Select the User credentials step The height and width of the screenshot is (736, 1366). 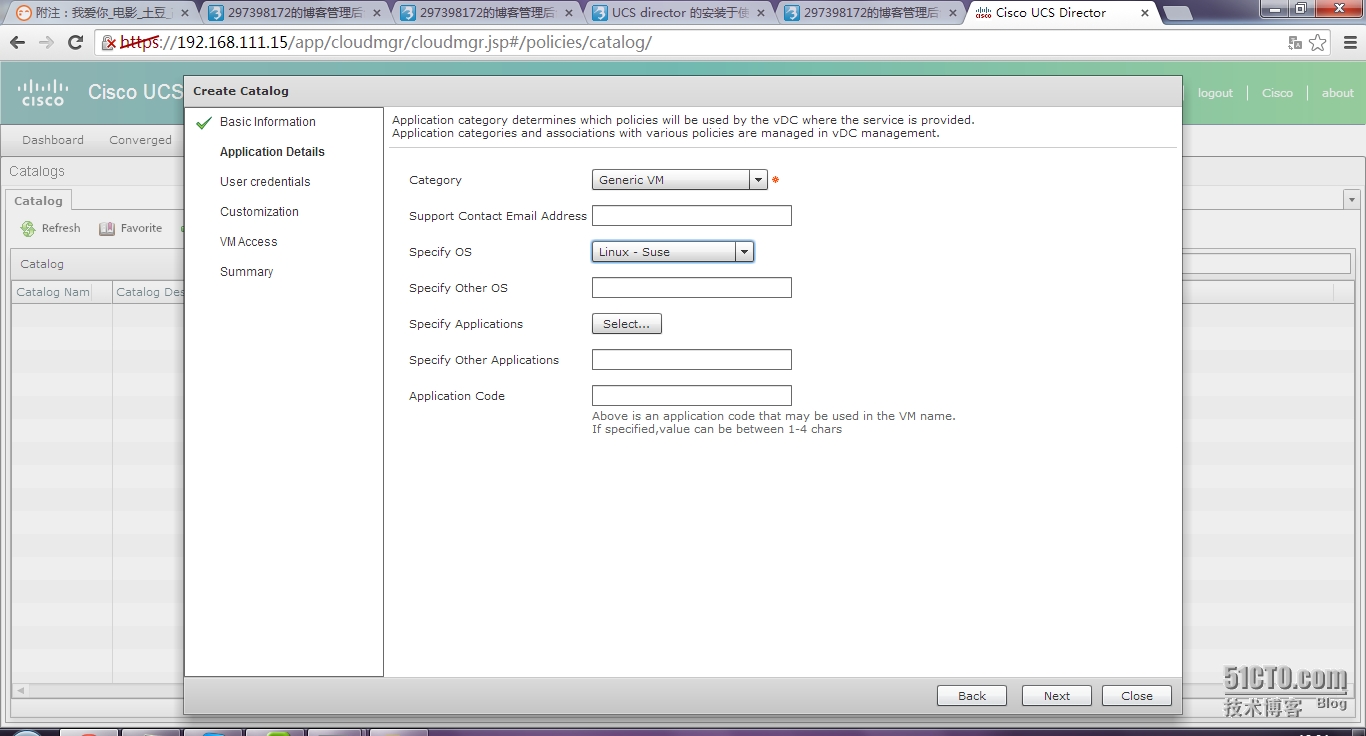pyautogui.click(x=265, y=182)
